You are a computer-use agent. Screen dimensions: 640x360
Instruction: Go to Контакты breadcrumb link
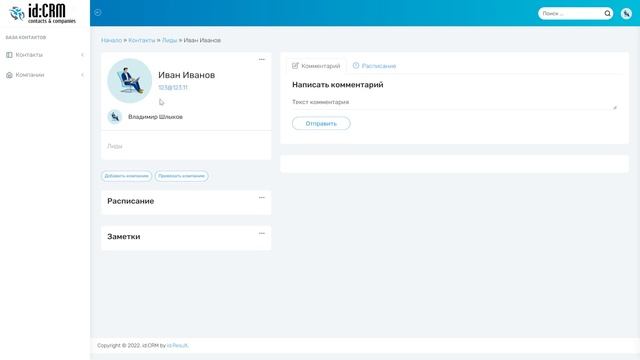[142, 40]
